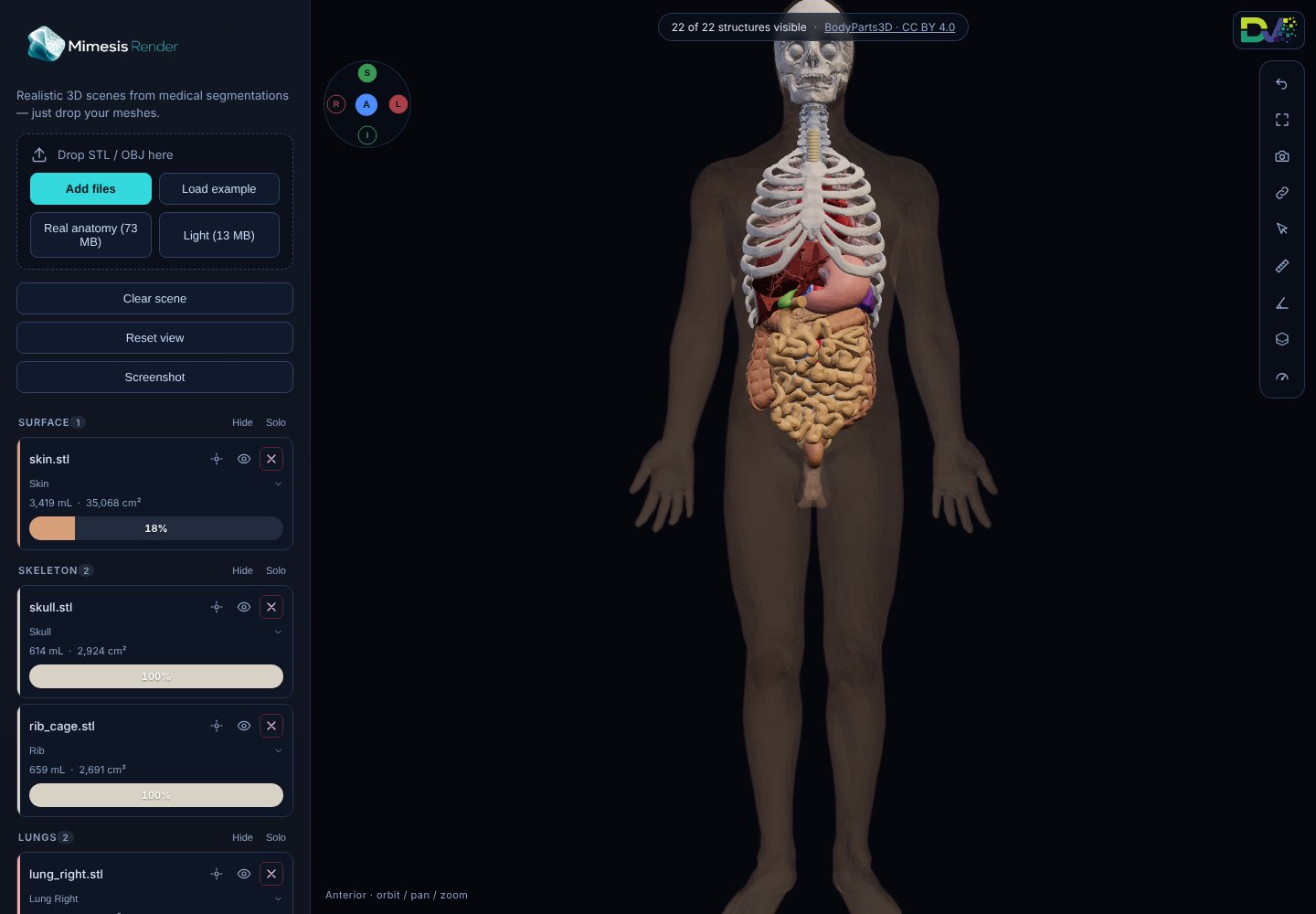Open the gauge performance icon

click(x=1282, y=377)
